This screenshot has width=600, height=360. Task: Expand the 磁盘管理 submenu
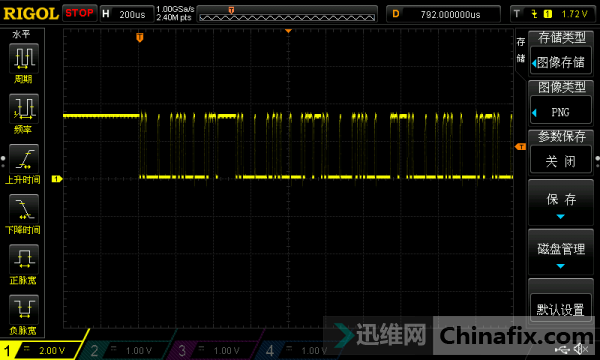561,252
